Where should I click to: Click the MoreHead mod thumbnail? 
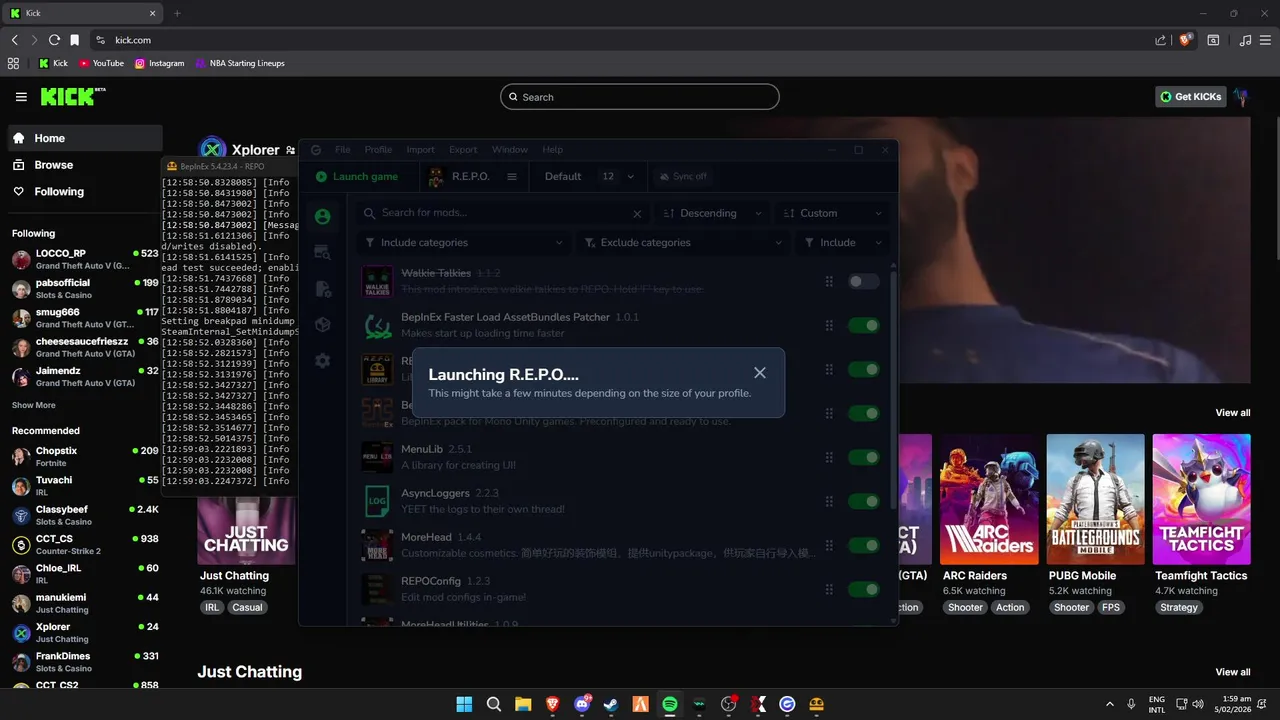[x=377, y=545]
